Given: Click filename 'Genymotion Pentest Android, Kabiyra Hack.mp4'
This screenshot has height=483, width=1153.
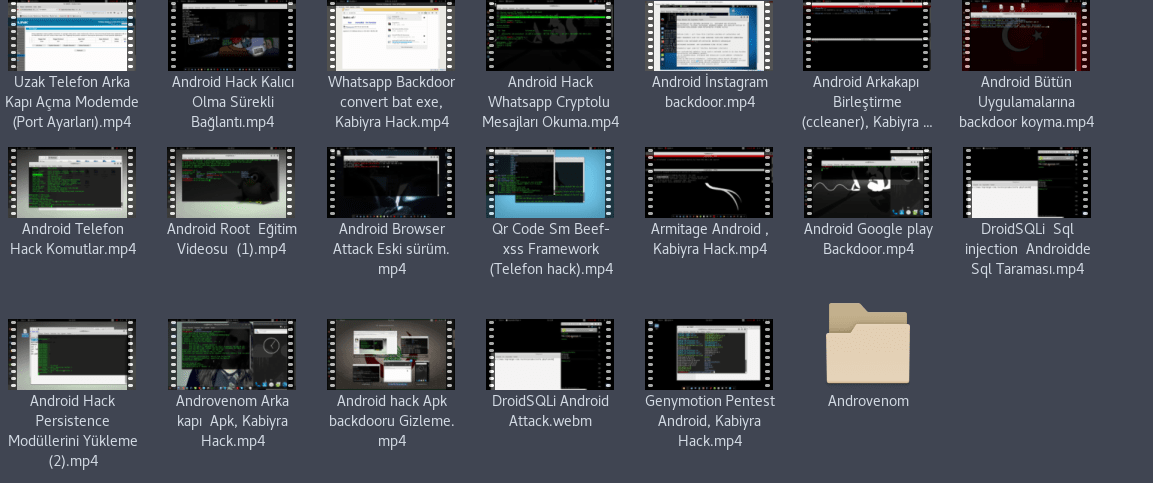Looking at the screenshot, I should [710, 421].
